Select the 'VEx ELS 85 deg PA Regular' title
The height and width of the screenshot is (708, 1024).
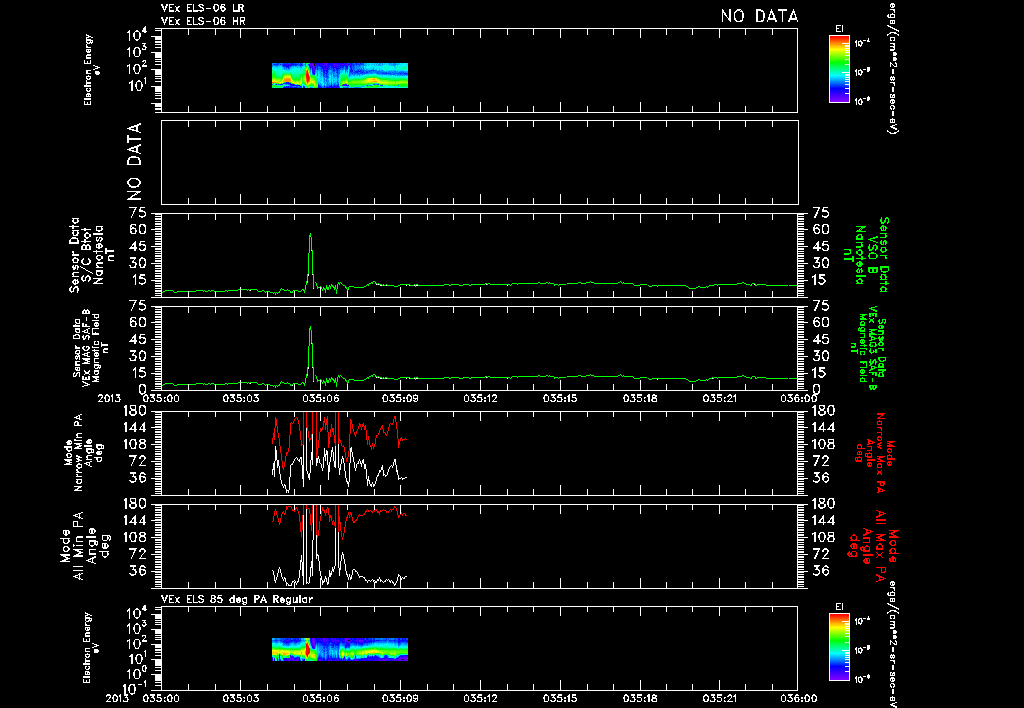236,599
